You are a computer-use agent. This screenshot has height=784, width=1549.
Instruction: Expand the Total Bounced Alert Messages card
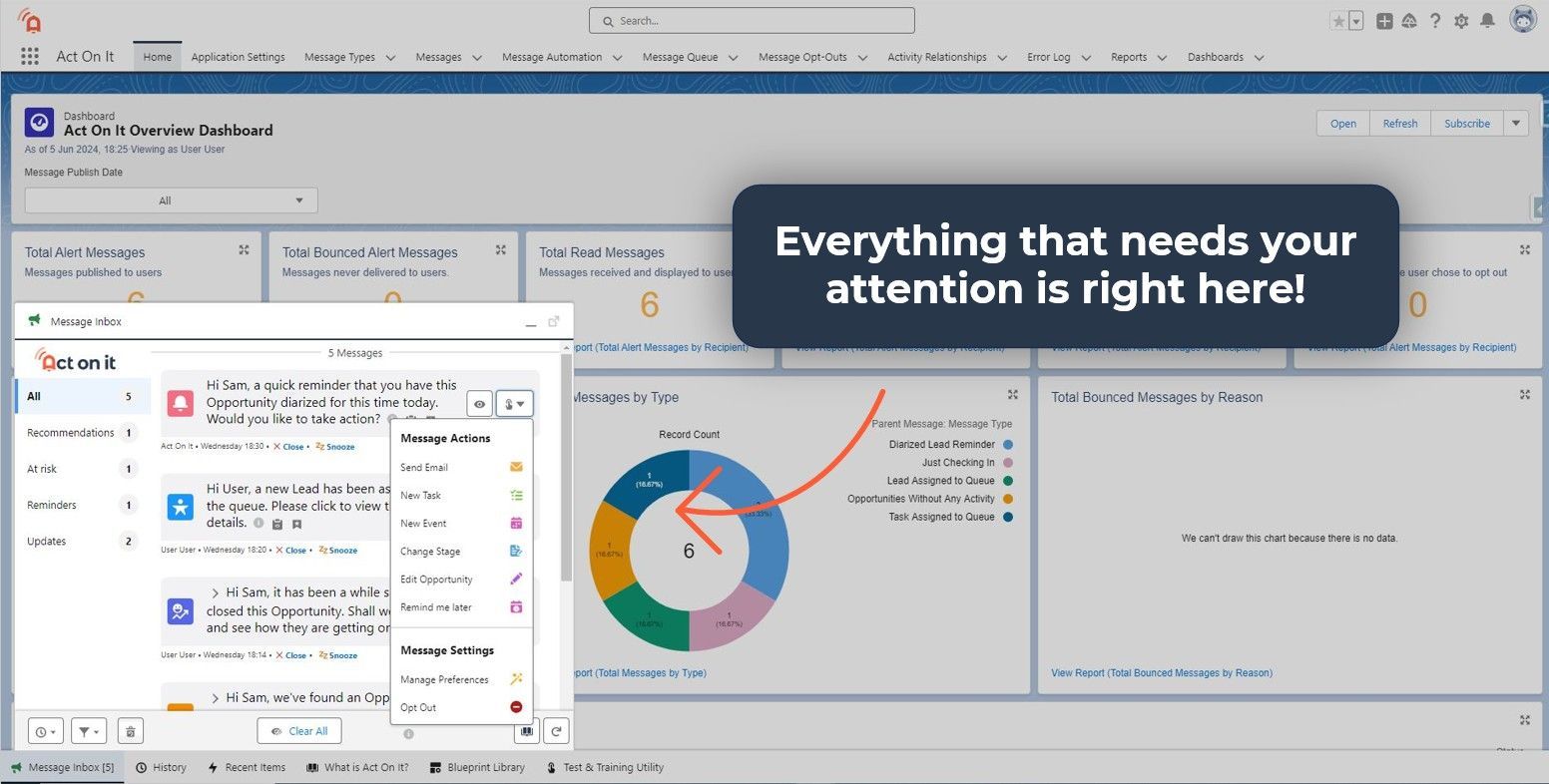click(x=501, y=250)
